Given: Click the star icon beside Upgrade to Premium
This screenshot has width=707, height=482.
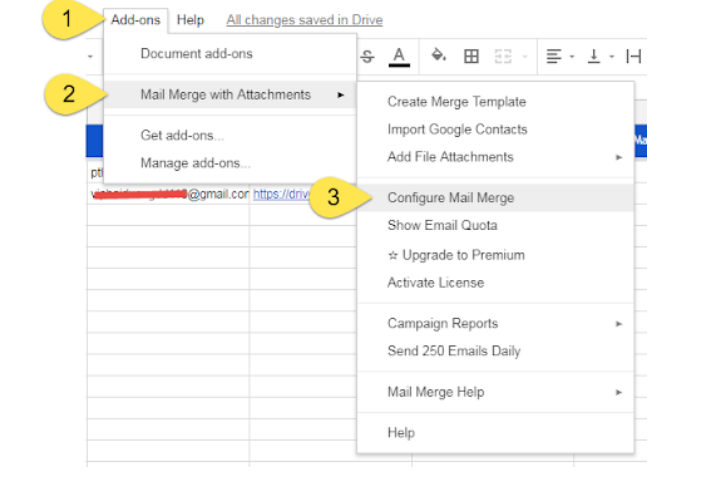Looking at the screenshot, I should click(393, 256).
